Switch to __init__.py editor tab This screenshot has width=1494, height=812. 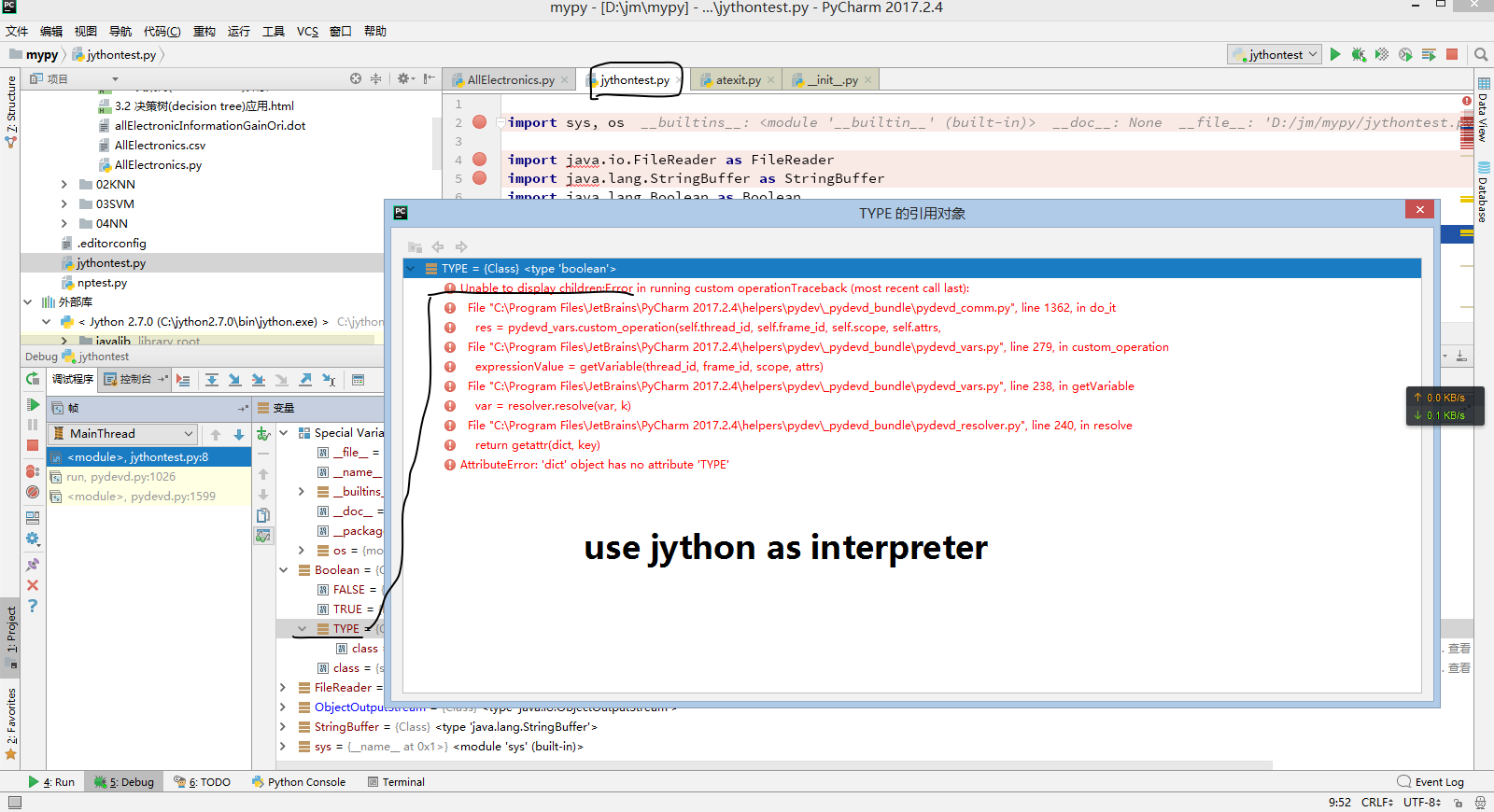[x=831, y=80]
